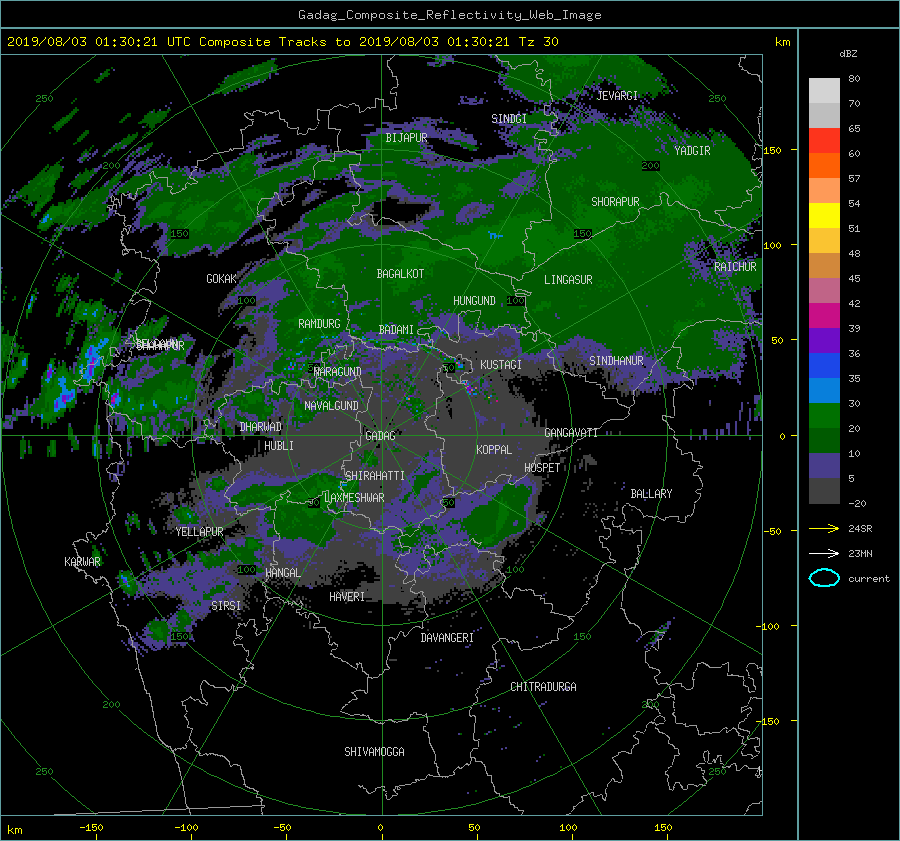Select the SHORAPUR label
Viewport: 900px width, 841px height.
pos(615,202)
